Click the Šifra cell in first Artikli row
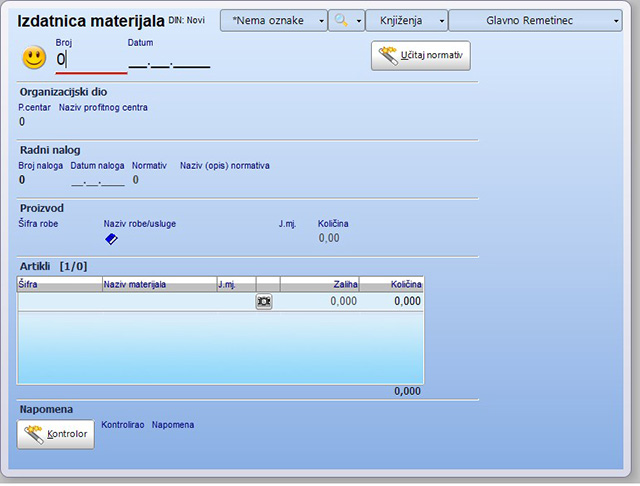The height and width of the screenshot is (486, 640). click(x=59, y=301)
